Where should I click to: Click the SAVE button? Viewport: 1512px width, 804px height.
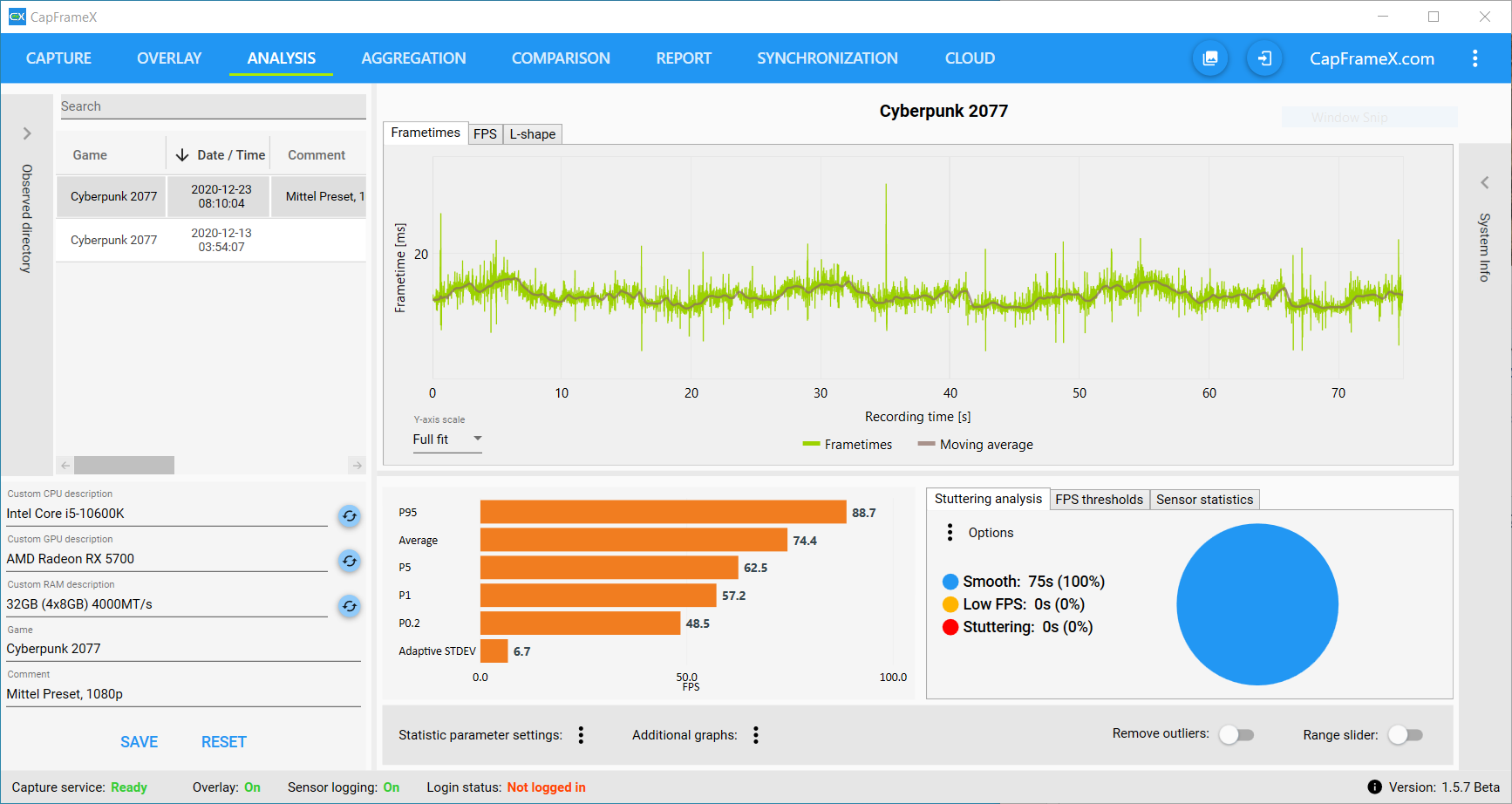coord(140,742)
